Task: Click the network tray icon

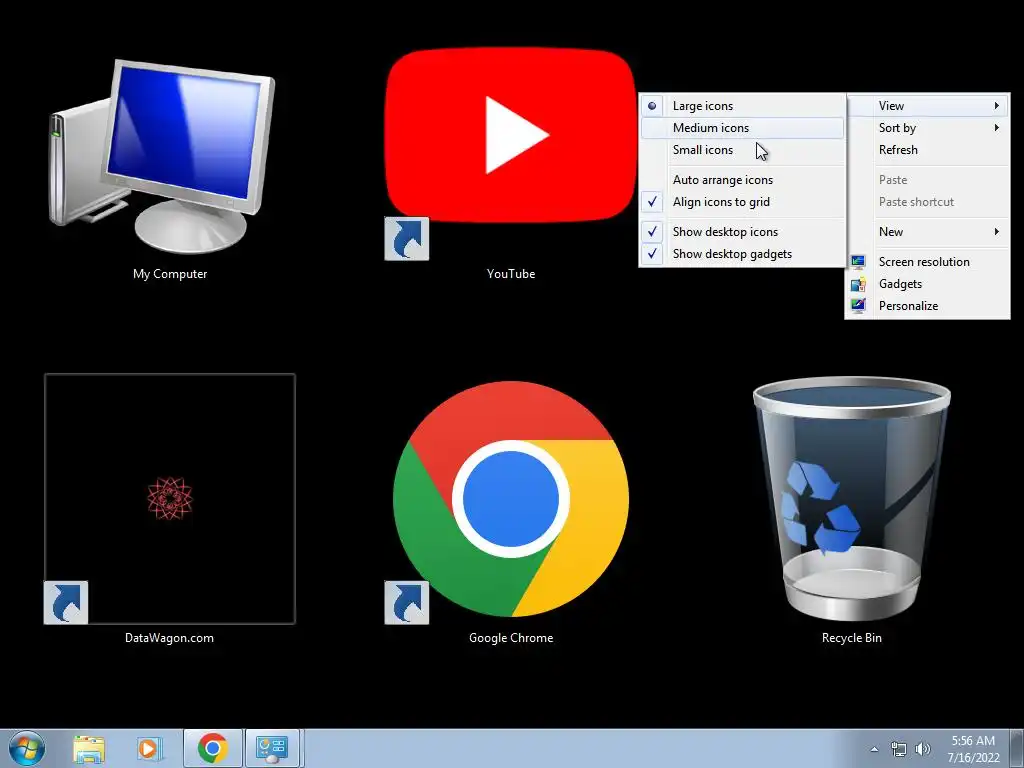Action: (899, 749)
